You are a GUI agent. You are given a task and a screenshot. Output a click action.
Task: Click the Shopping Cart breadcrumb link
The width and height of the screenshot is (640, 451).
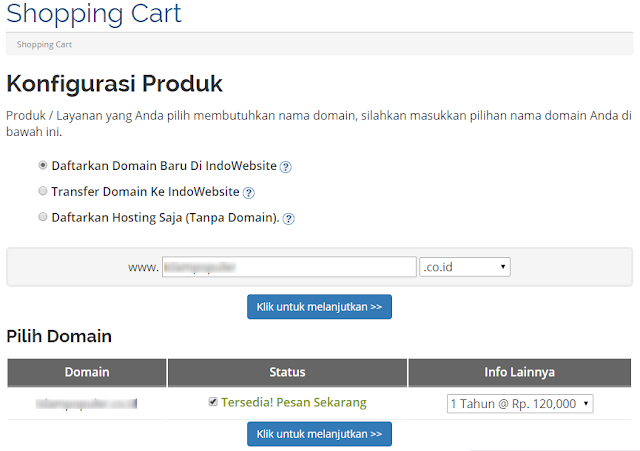(x=44, y=44)
